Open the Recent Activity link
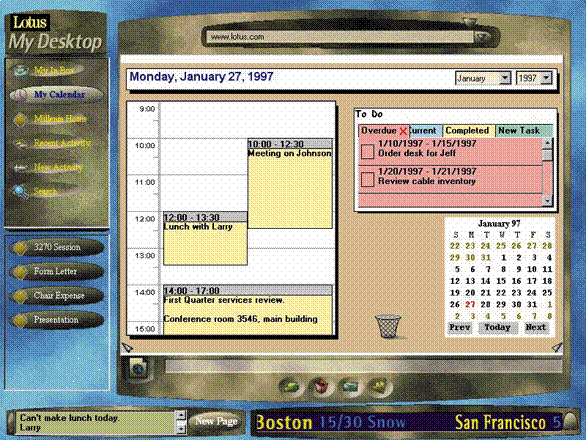Screen dimensions: 586x440 tap(62, 143)
